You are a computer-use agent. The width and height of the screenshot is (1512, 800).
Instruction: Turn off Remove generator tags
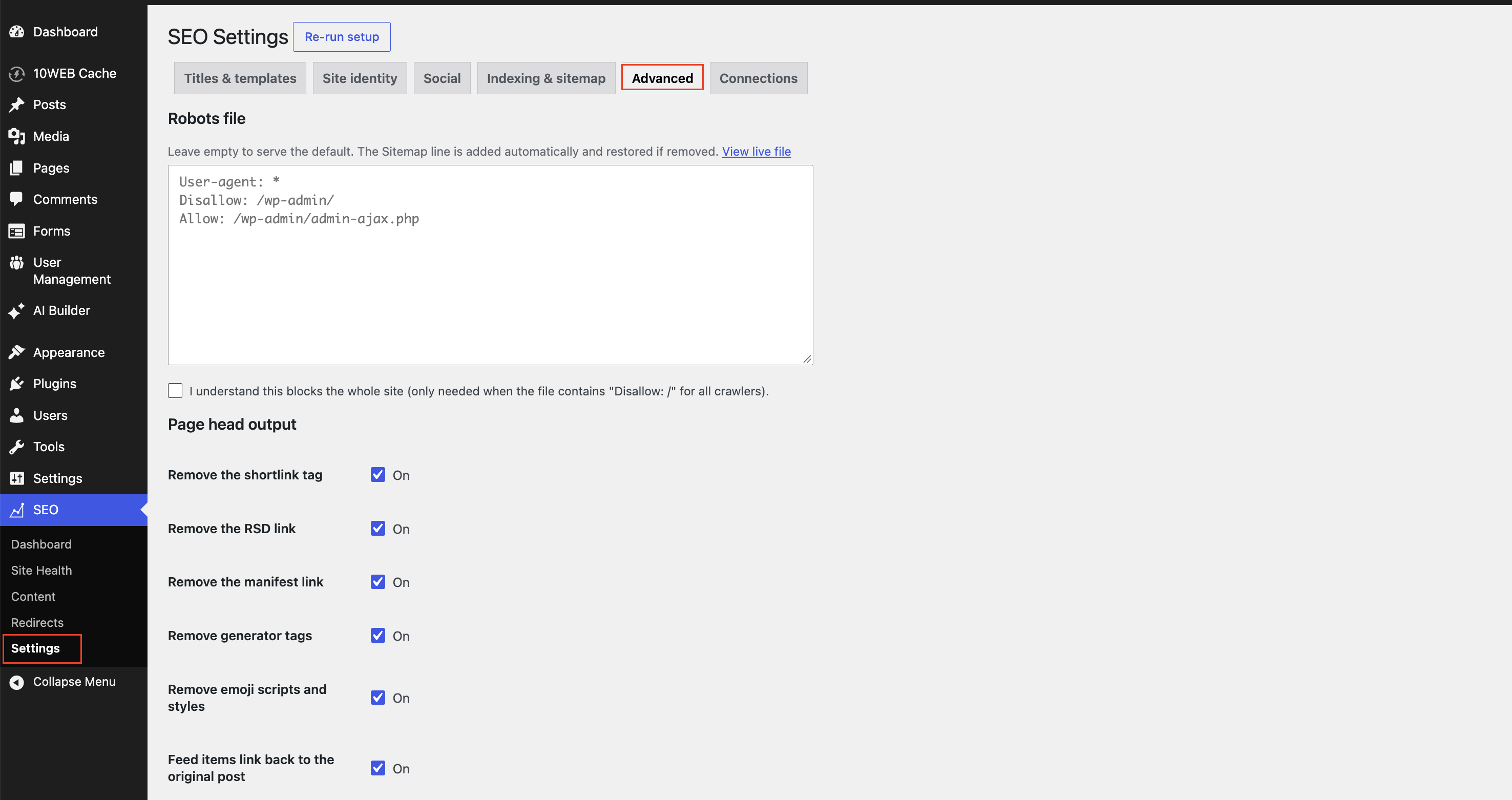tap(378, 636)
